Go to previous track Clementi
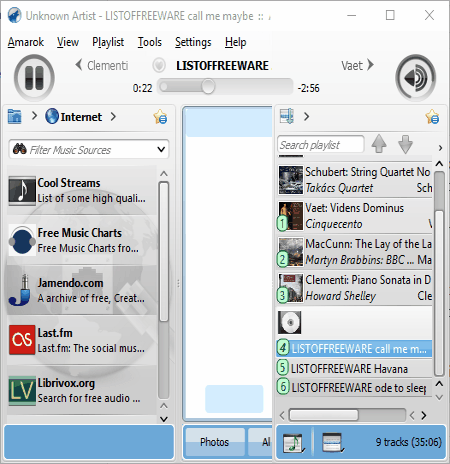The height and width of the screenshot is (464, 450). click(x=102, y=65)
